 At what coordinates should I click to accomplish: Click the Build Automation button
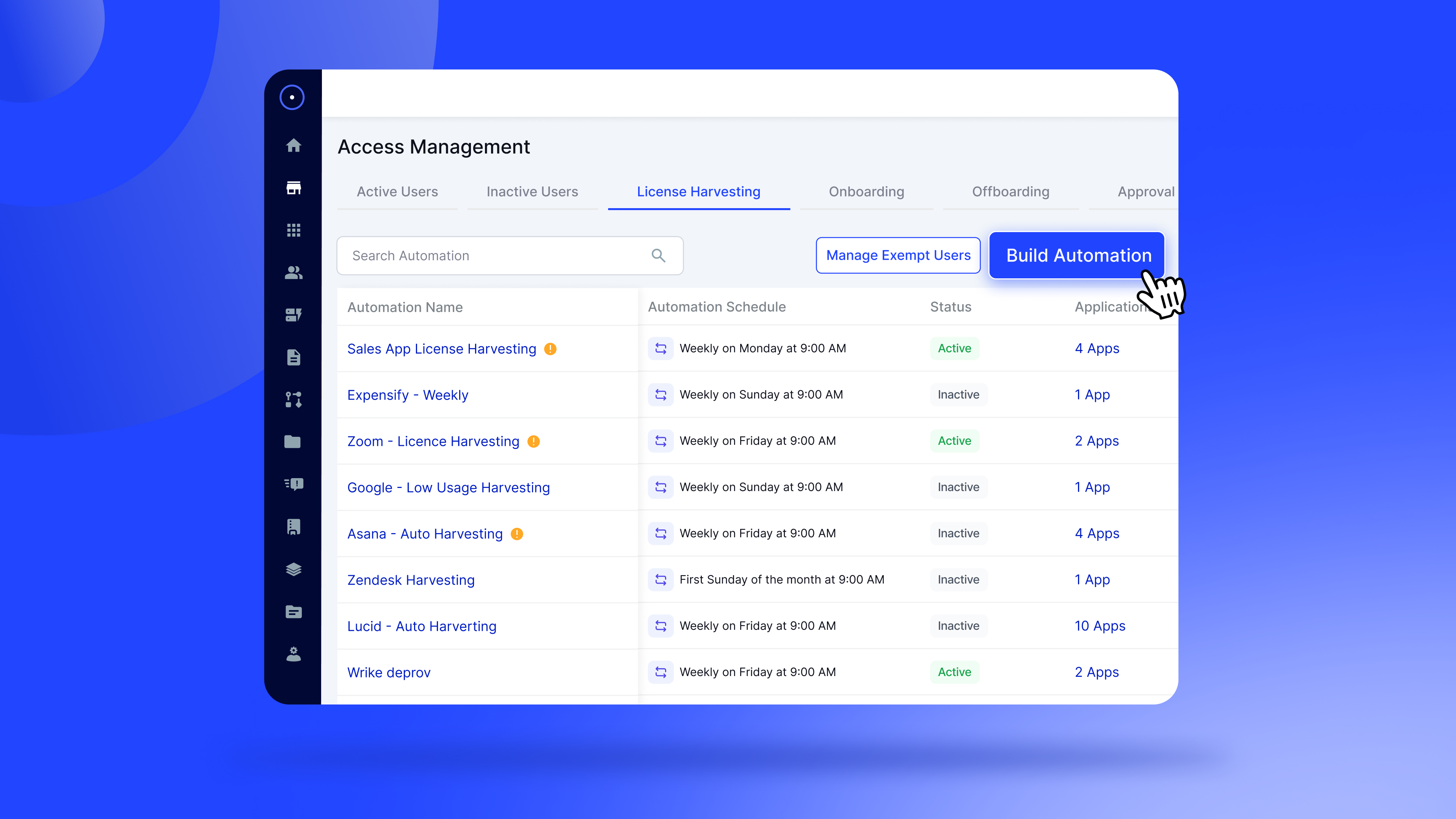coord(1077,256)
